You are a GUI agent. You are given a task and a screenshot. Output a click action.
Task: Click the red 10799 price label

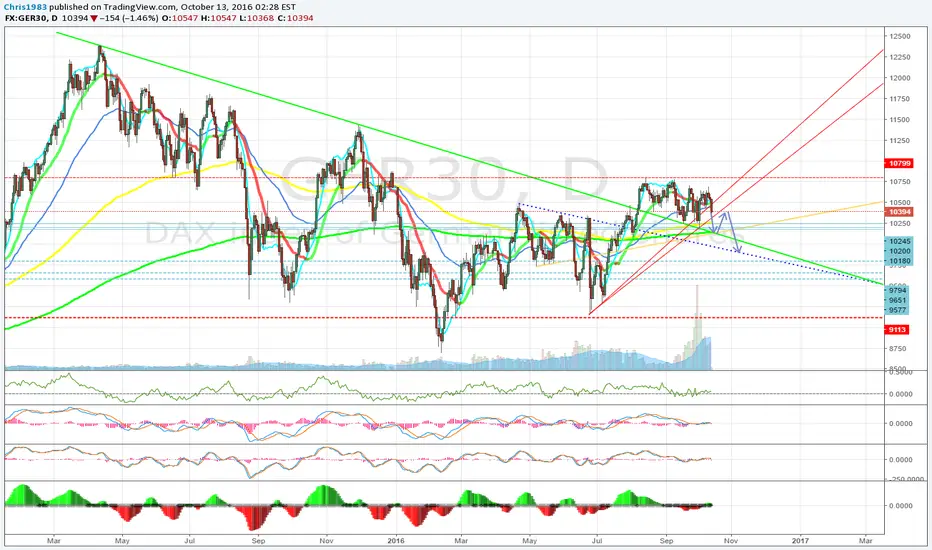899,163
